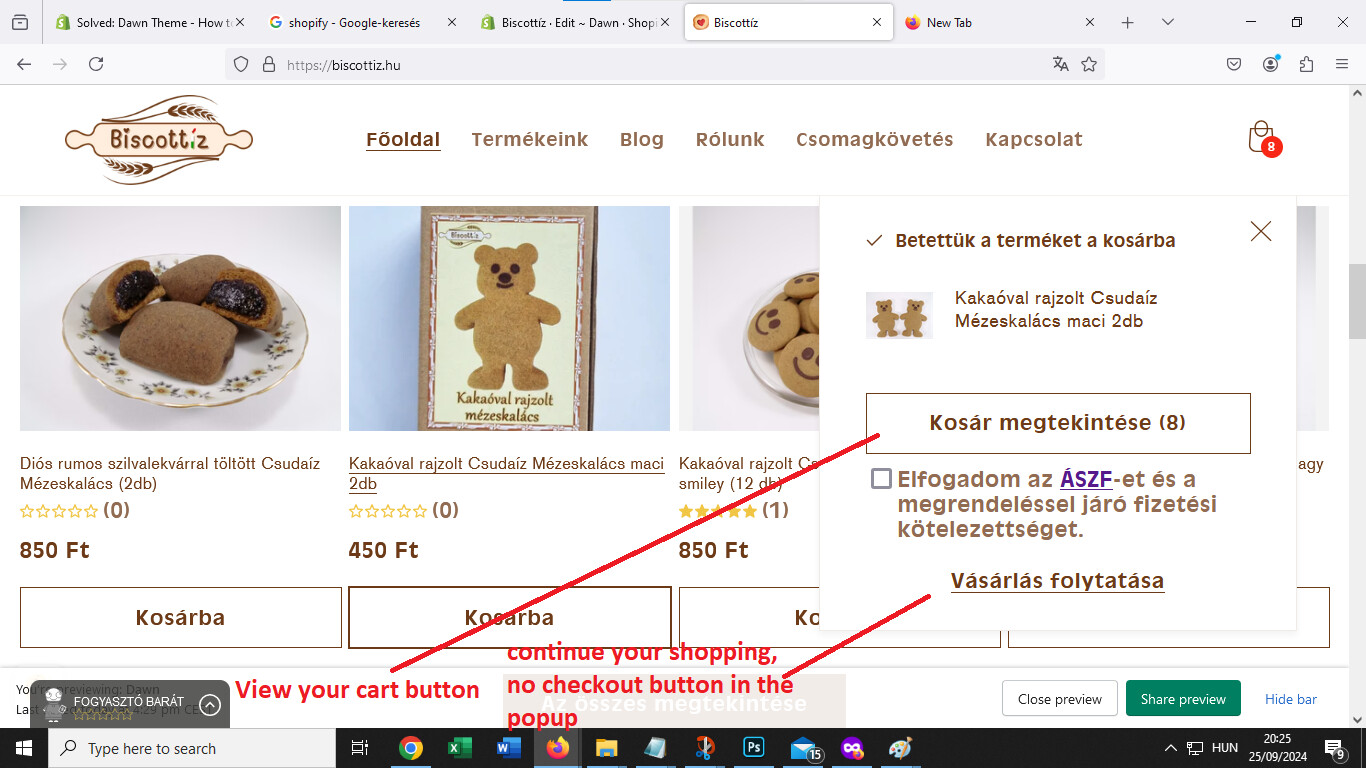The width and height of the screenshot is (1366, 768).
Task: Open Firefox account profile icon
Action: 1270,64
